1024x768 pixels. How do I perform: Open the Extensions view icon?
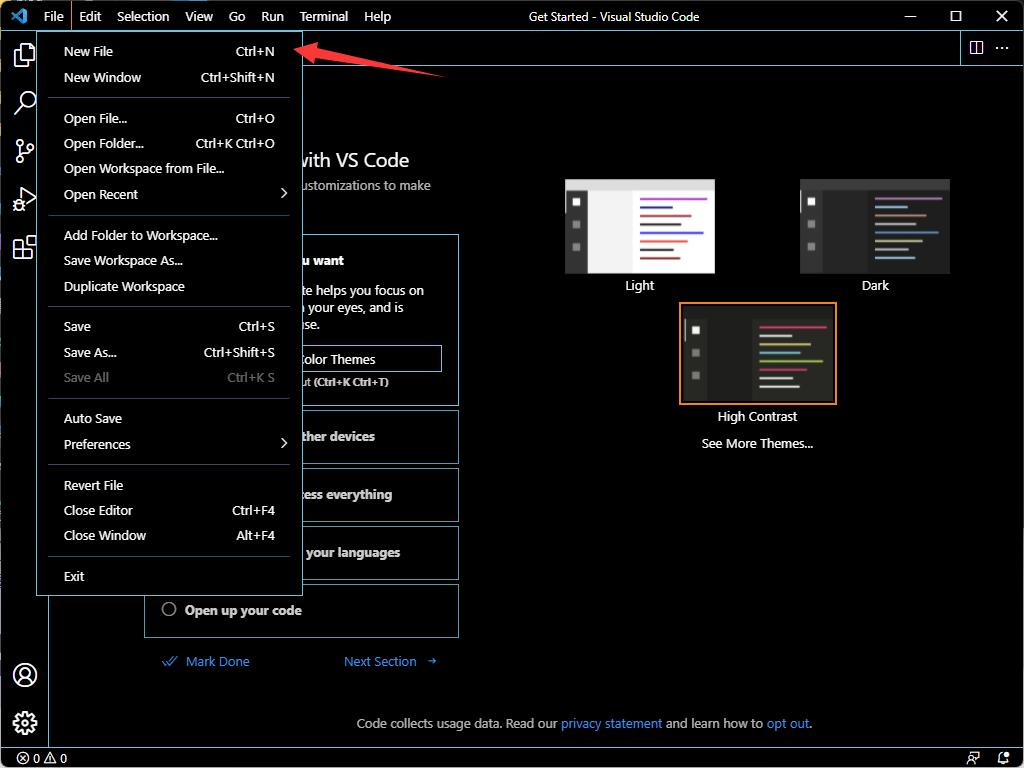(x=24, y=247)
